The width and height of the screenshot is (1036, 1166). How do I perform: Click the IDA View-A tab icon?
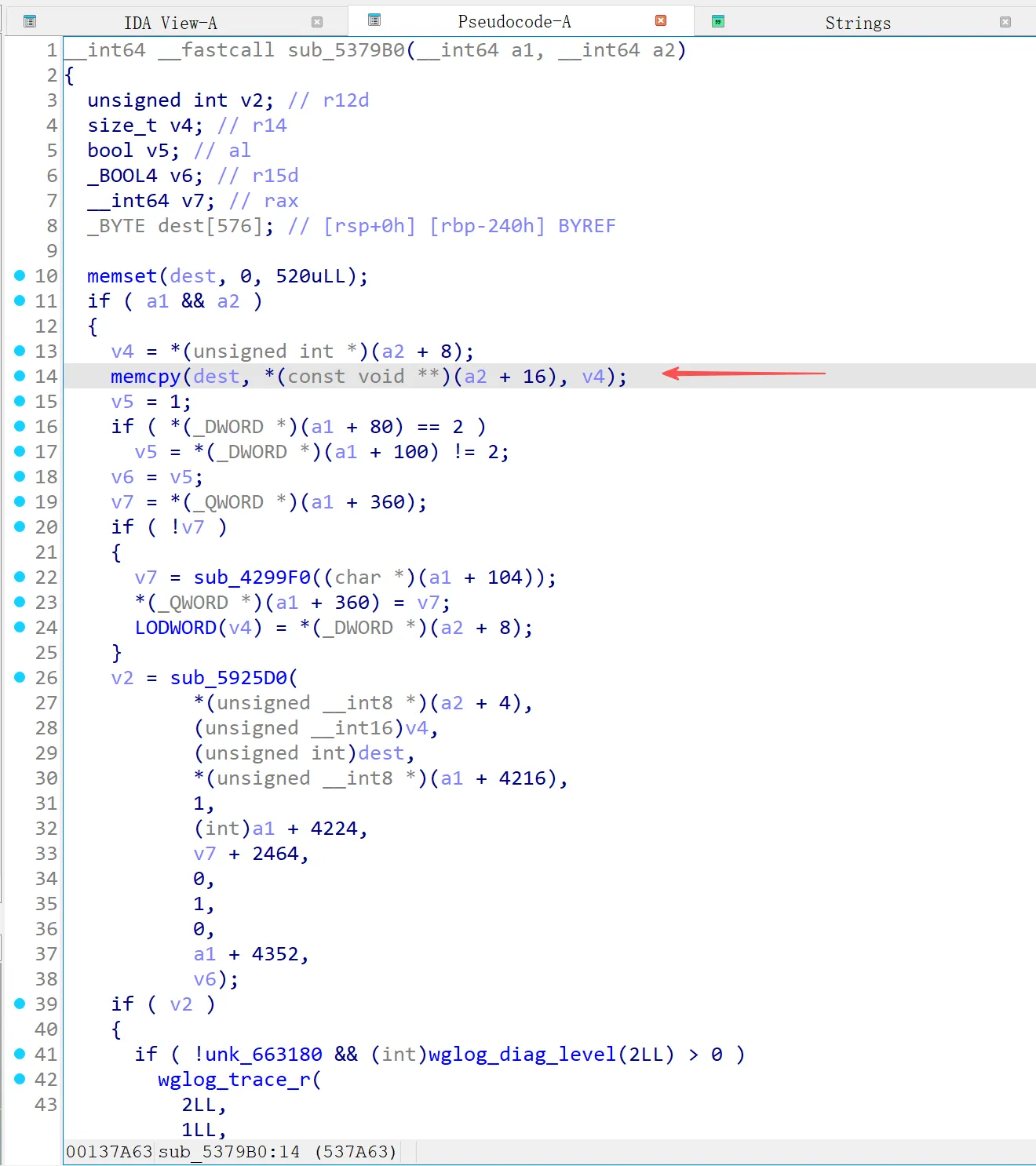(x=30, y=22)
